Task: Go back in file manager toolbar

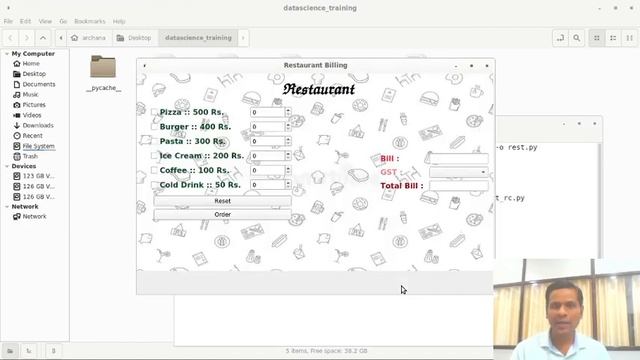Action: [11, 38]
